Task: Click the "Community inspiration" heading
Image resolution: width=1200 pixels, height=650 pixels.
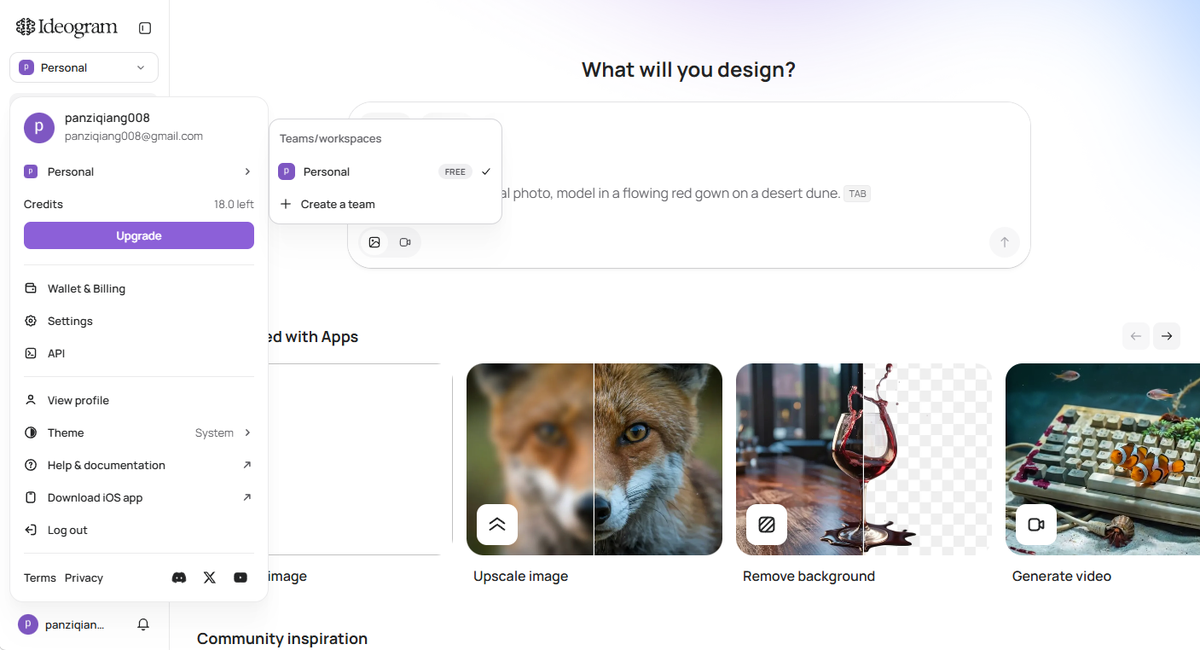Action: coord(282,638)
